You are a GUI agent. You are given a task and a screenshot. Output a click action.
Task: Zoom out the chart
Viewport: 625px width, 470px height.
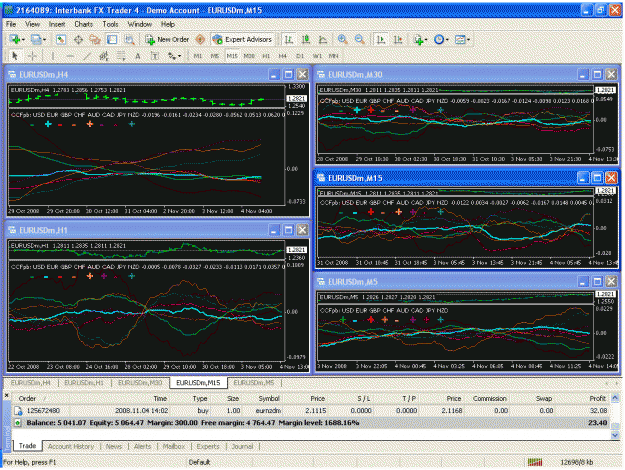coord(360,39)
